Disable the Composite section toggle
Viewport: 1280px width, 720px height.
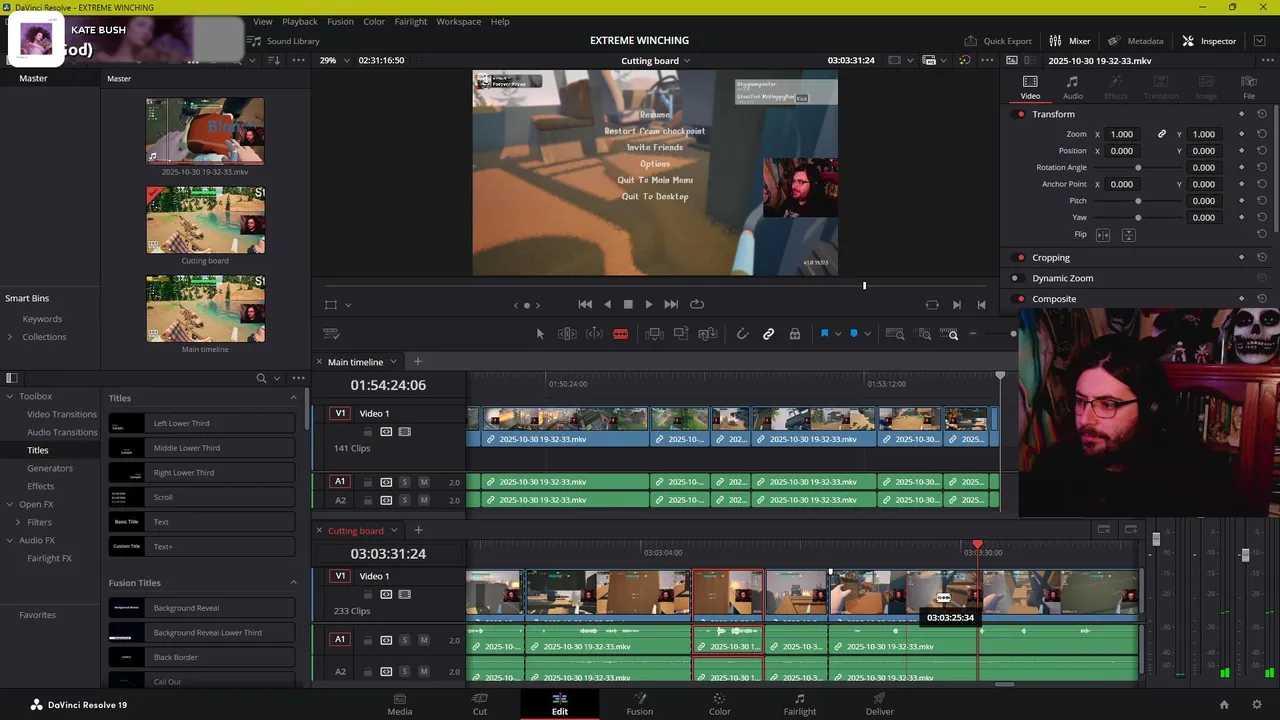point(1020,299)
